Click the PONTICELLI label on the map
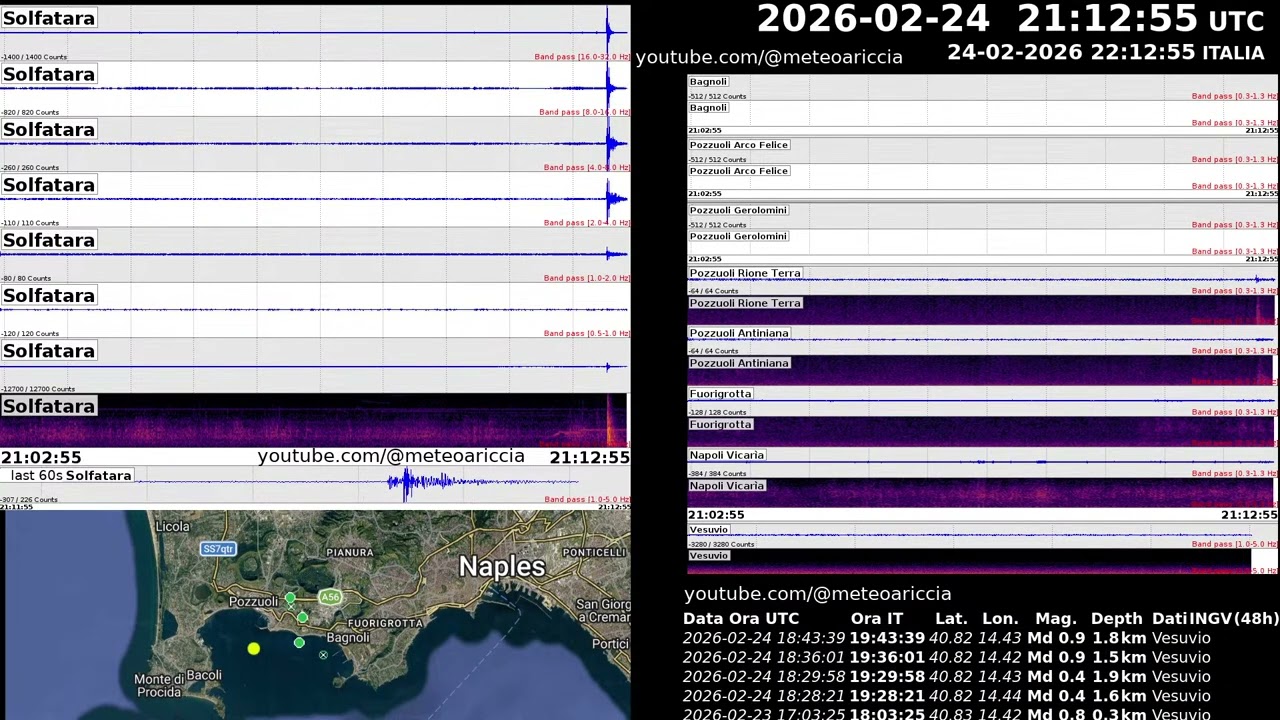Screen dimensions: 1280x720 click(594, 552)
